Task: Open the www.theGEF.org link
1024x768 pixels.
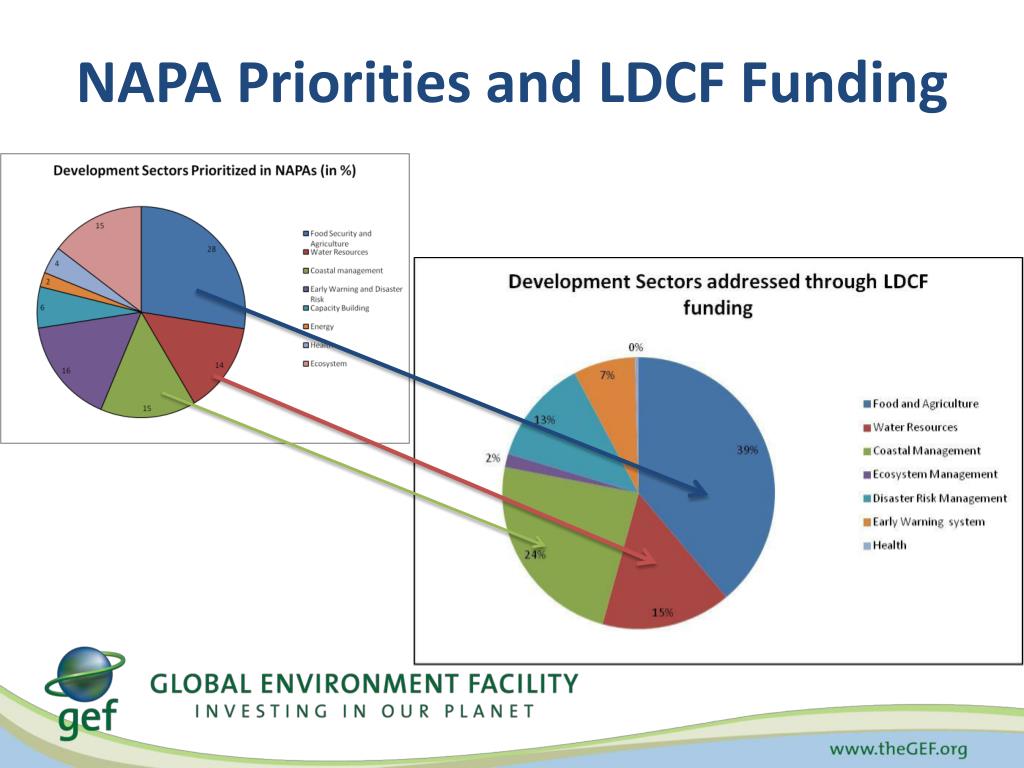Action: pyautogui.click(x=898, y=748)
